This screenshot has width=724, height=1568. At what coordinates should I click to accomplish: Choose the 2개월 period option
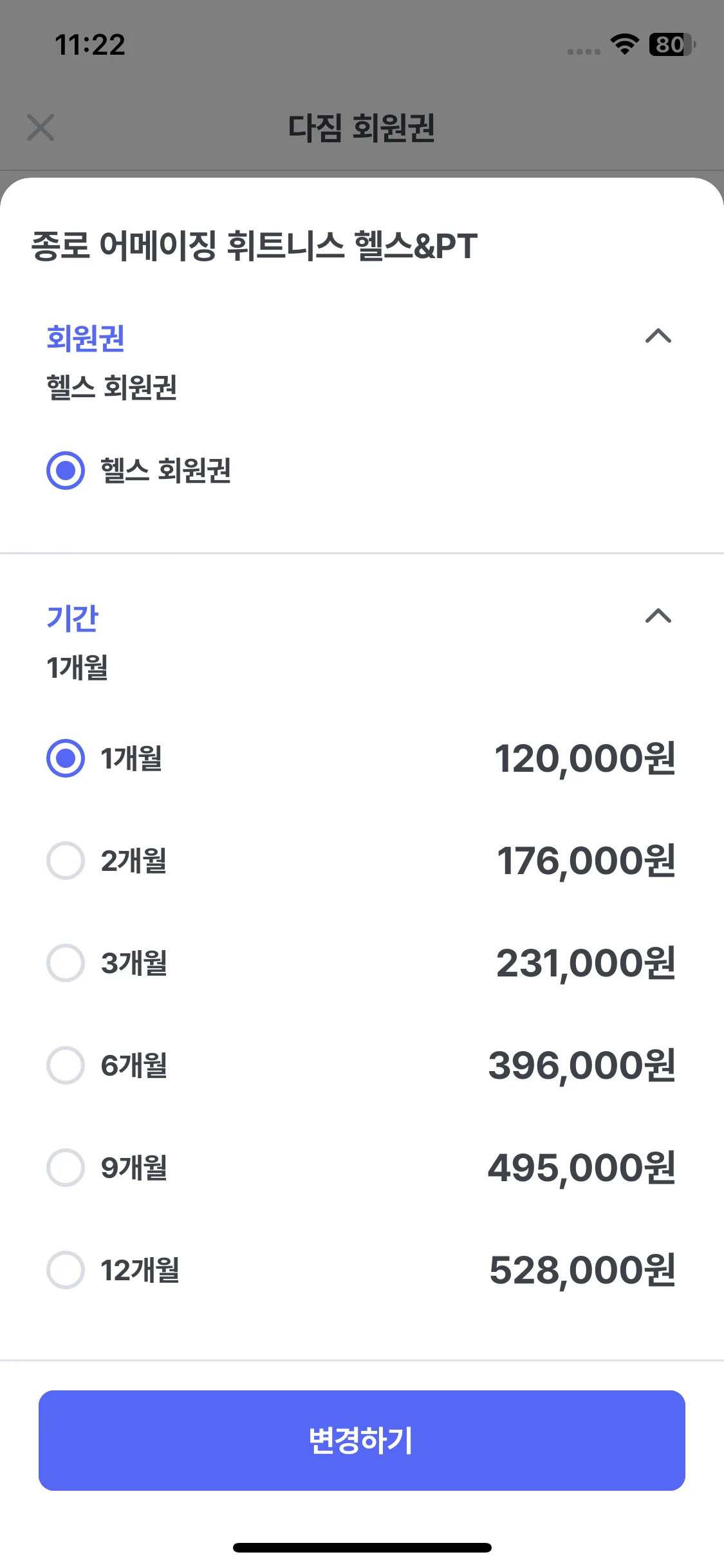coord(66,861)
